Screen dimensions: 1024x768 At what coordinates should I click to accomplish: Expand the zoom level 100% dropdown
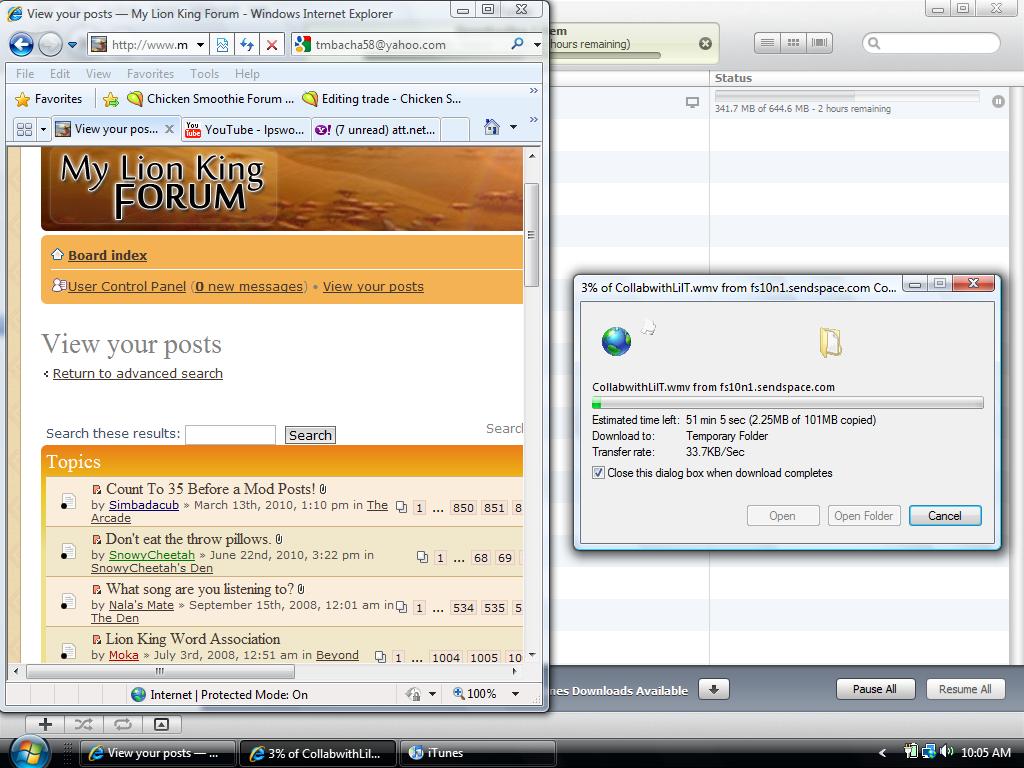pyautogui.click(x=515, y=694)
